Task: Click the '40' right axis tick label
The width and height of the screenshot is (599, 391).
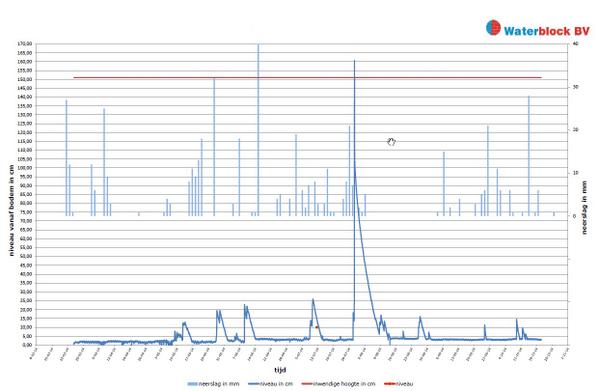Action: coord(576,44)
